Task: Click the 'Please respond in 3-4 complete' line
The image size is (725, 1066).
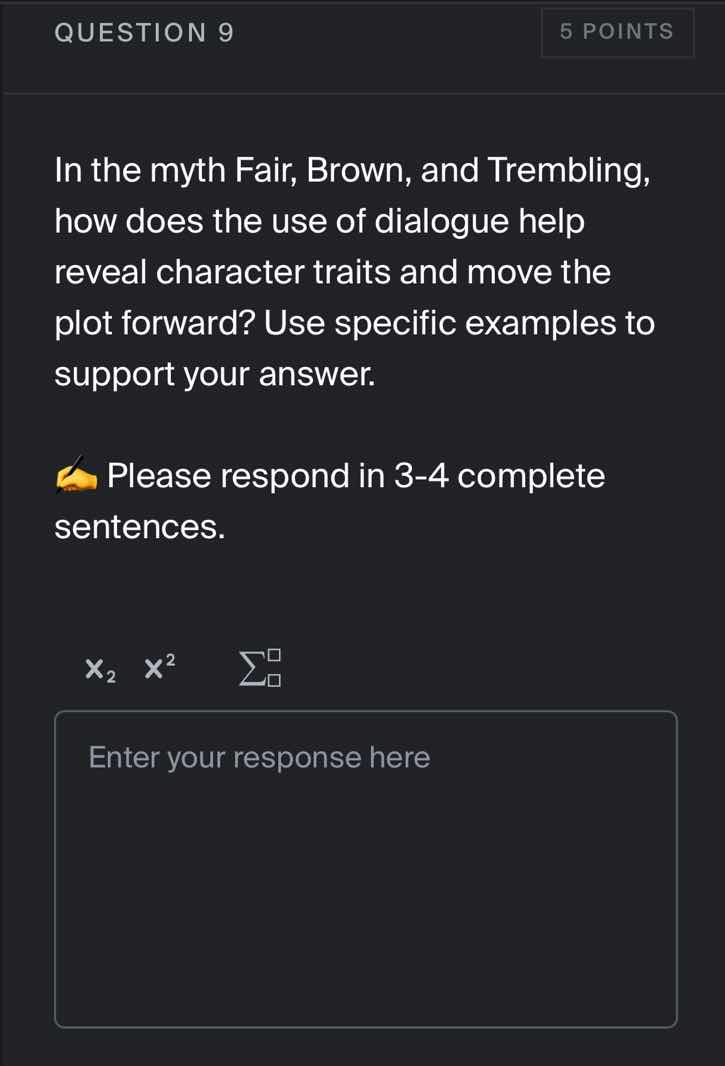Action: coord(356,476)
